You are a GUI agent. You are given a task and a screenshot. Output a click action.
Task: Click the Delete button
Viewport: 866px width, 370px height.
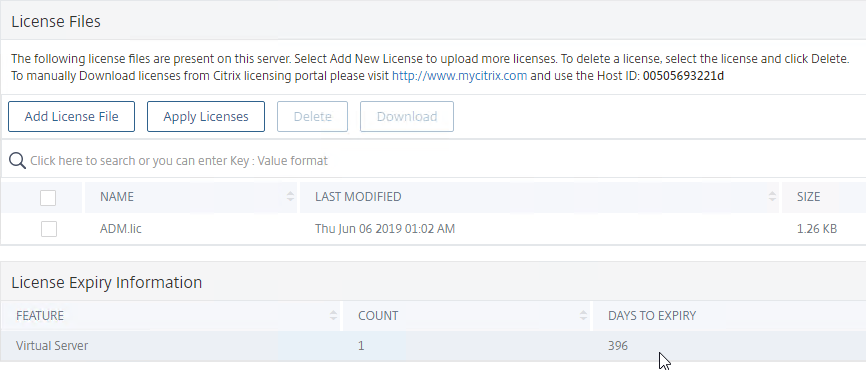pyautogui.click(x=313, y=117)
